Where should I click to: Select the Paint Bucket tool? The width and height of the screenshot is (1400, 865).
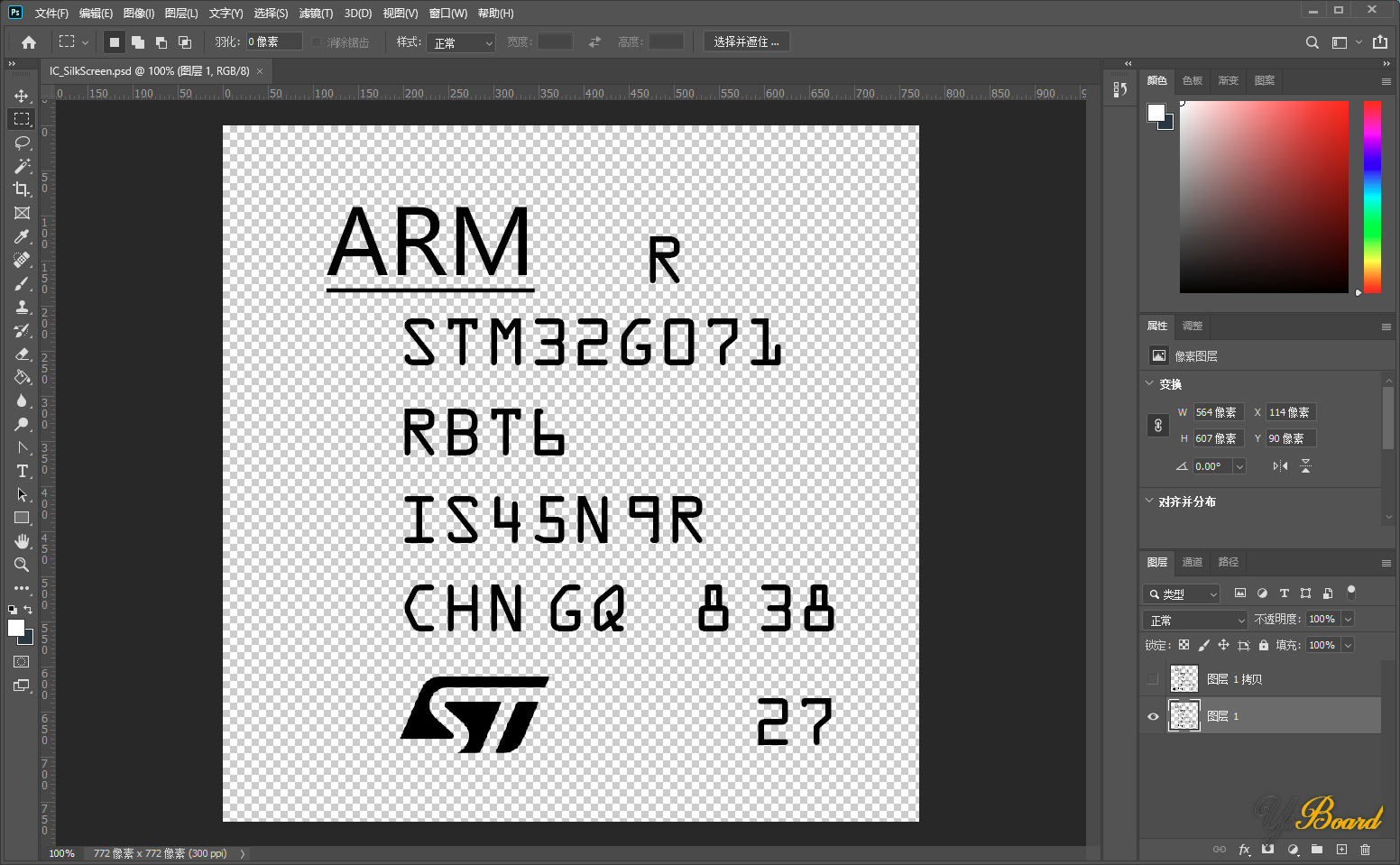tap(22, 377)
